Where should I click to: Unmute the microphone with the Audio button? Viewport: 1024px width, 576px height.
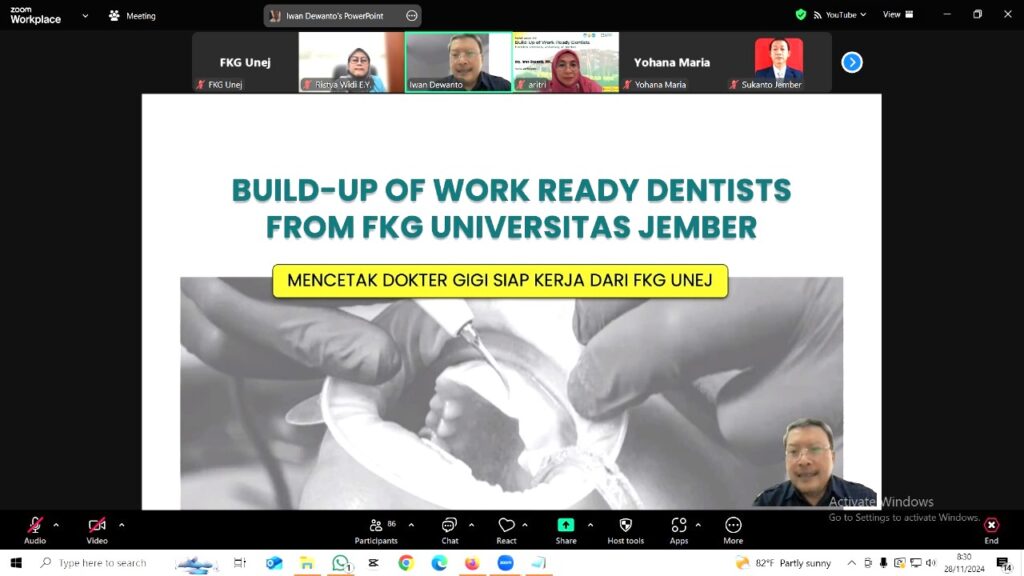tap(35, 530)
